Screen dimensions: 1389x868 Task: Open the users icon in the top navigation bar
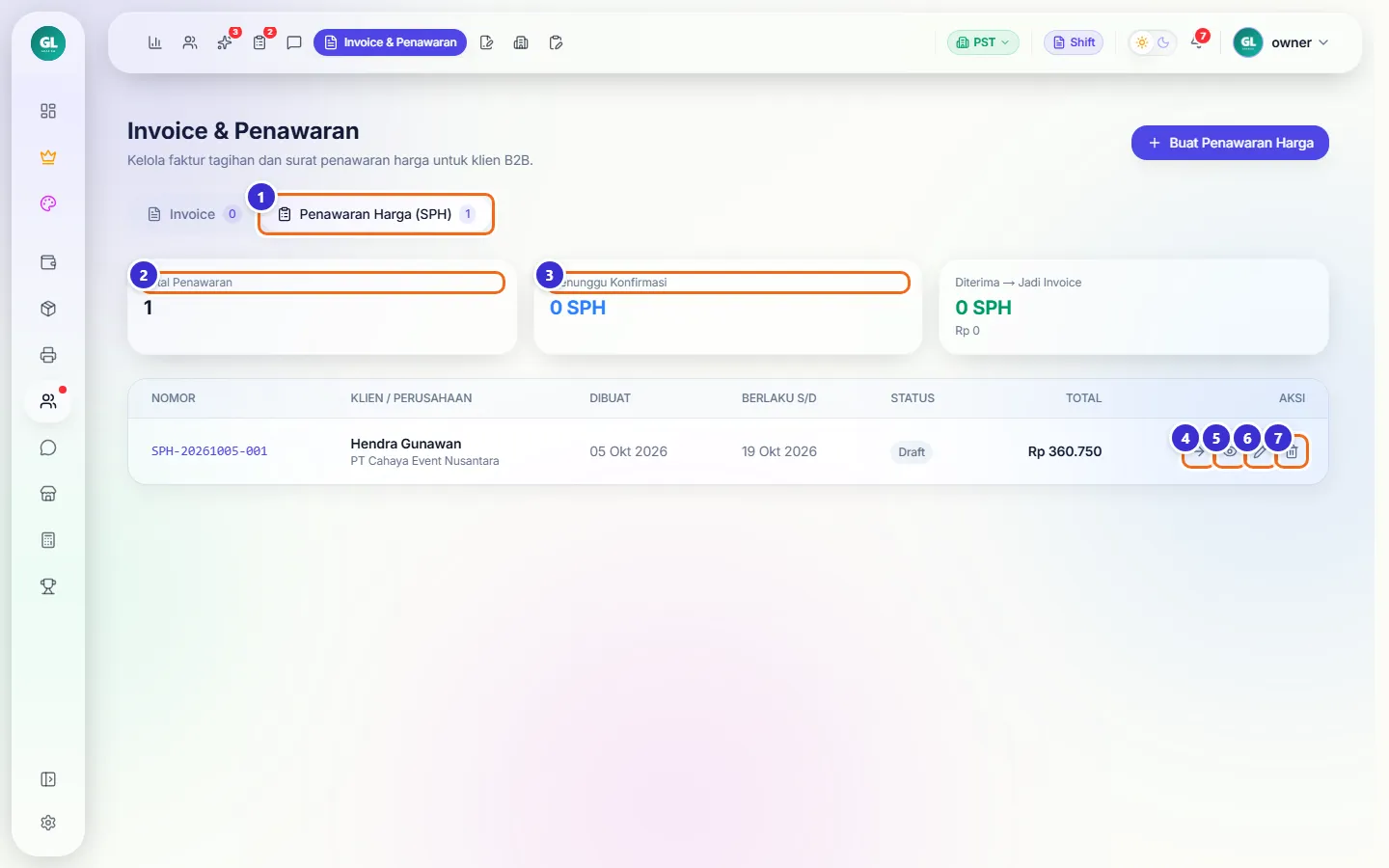point(190,42)
